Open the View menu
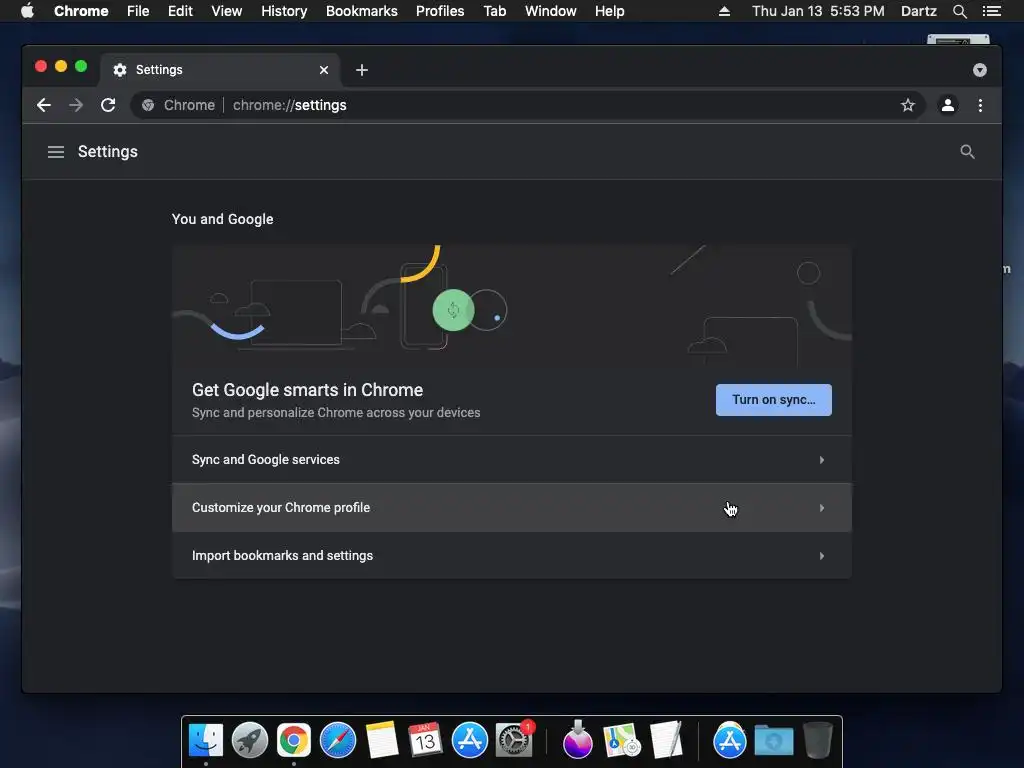 [x=227, y=11]
